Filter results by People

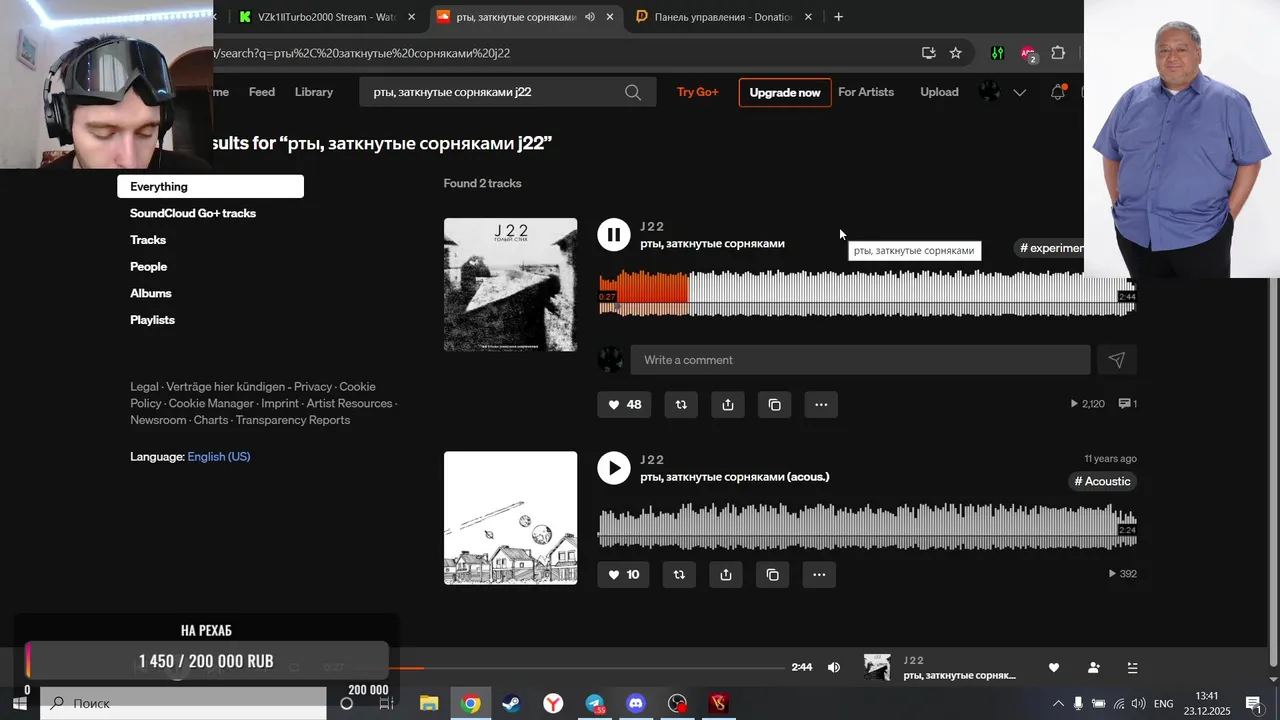(148, 267)
